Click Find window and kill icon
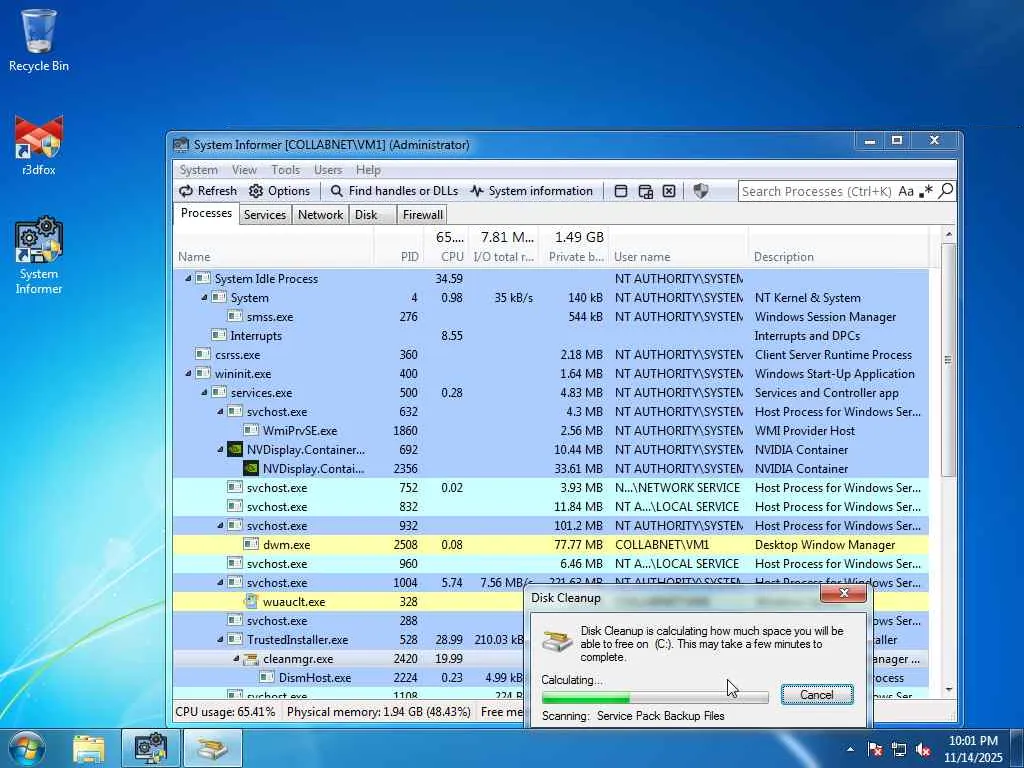 (x=669, y=191)
